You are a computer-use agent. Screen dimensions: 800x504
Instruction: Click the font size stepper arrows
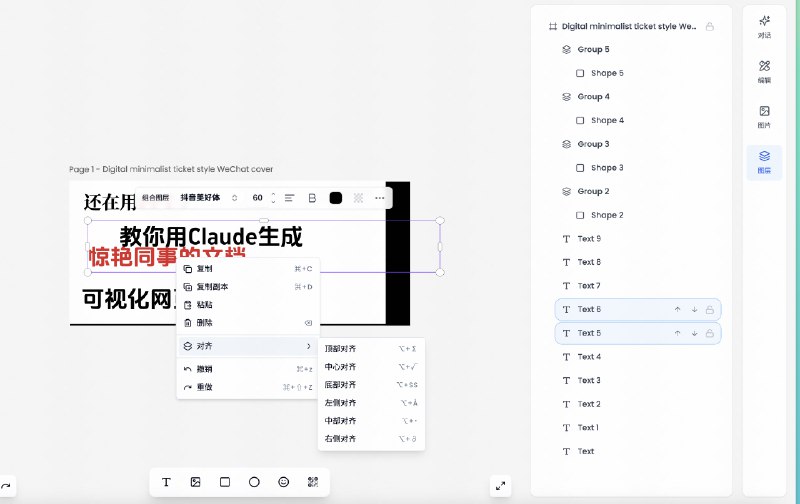point(273,198)
